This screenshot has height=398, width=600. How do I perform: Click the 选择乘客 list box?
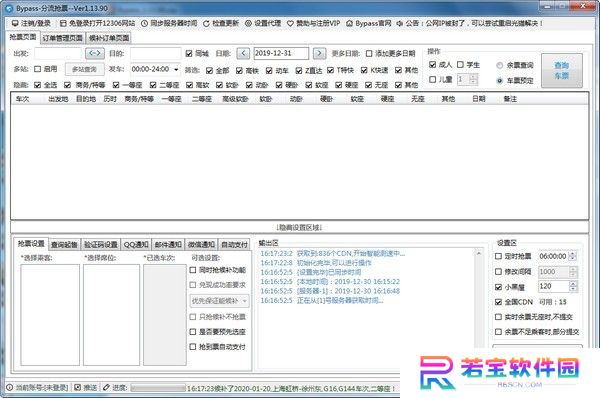click(50, 315)
